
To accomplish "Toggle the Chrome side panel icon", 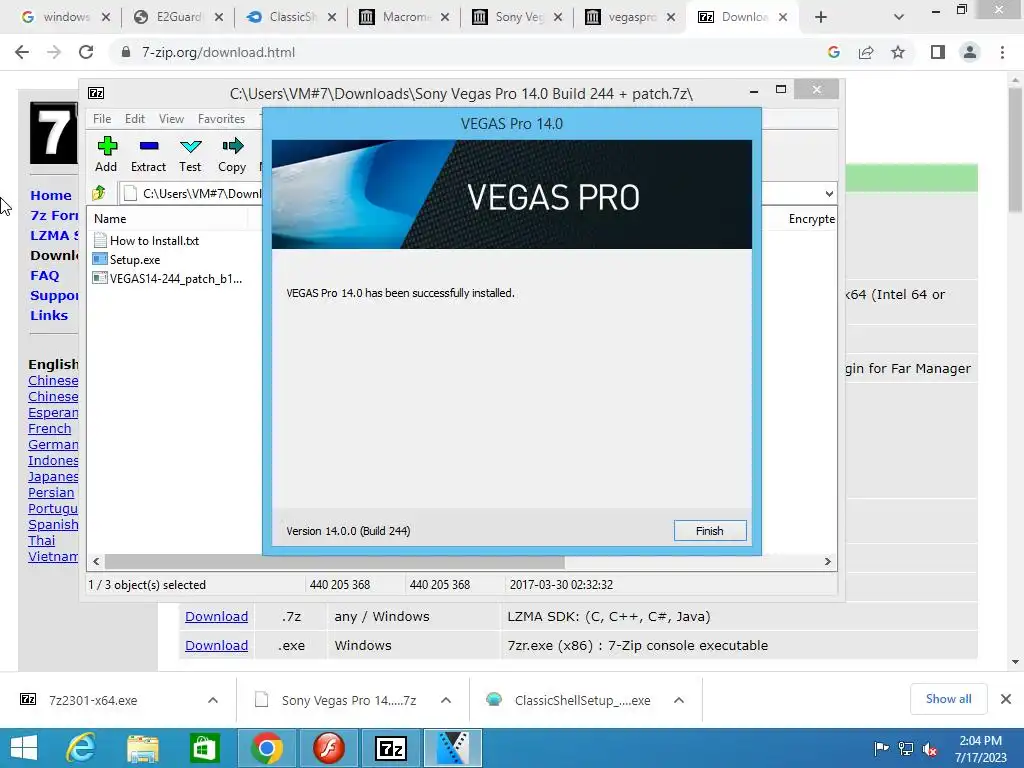I will [x=938, y=52].
